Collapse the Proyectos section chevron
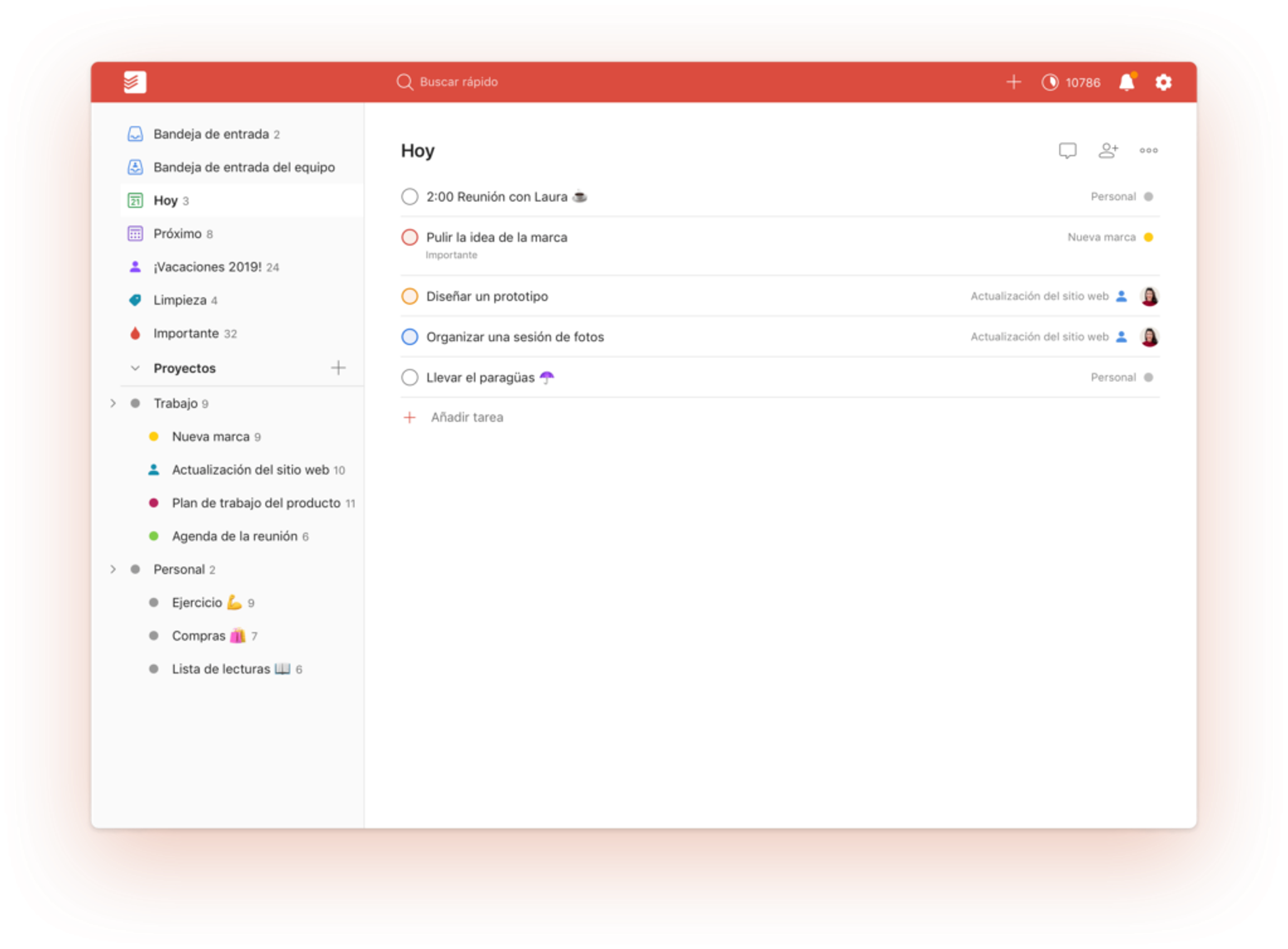 pos(135,368)
